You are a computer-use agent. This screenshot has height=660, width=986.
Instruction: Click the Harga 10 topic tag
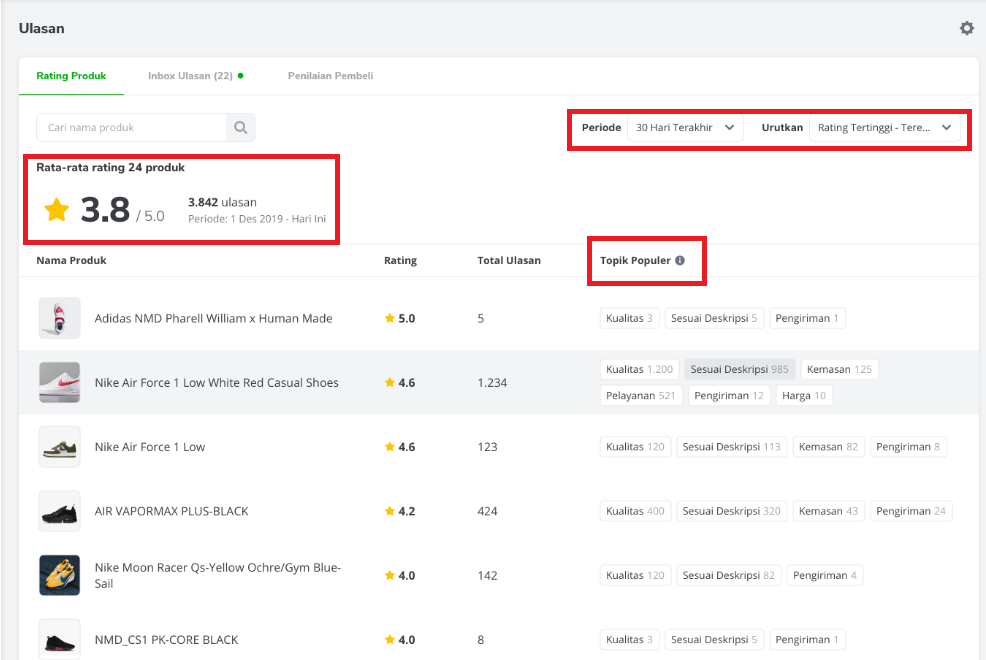[803, 396]
